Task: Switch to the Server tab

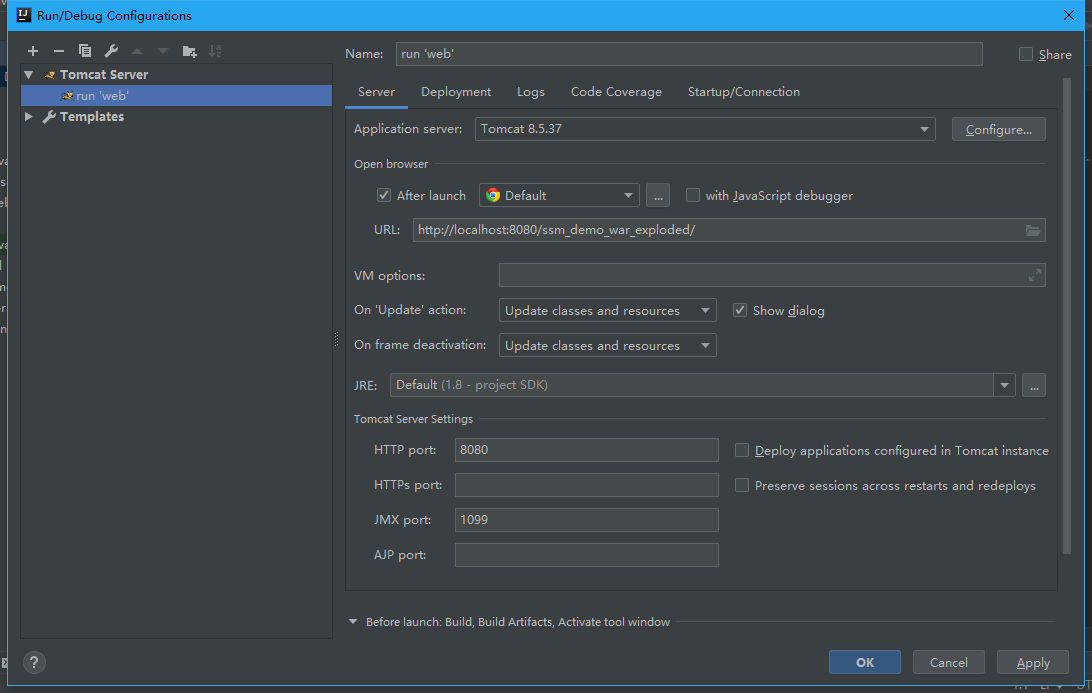Action: pyautogui.click(x=376, y=92)
